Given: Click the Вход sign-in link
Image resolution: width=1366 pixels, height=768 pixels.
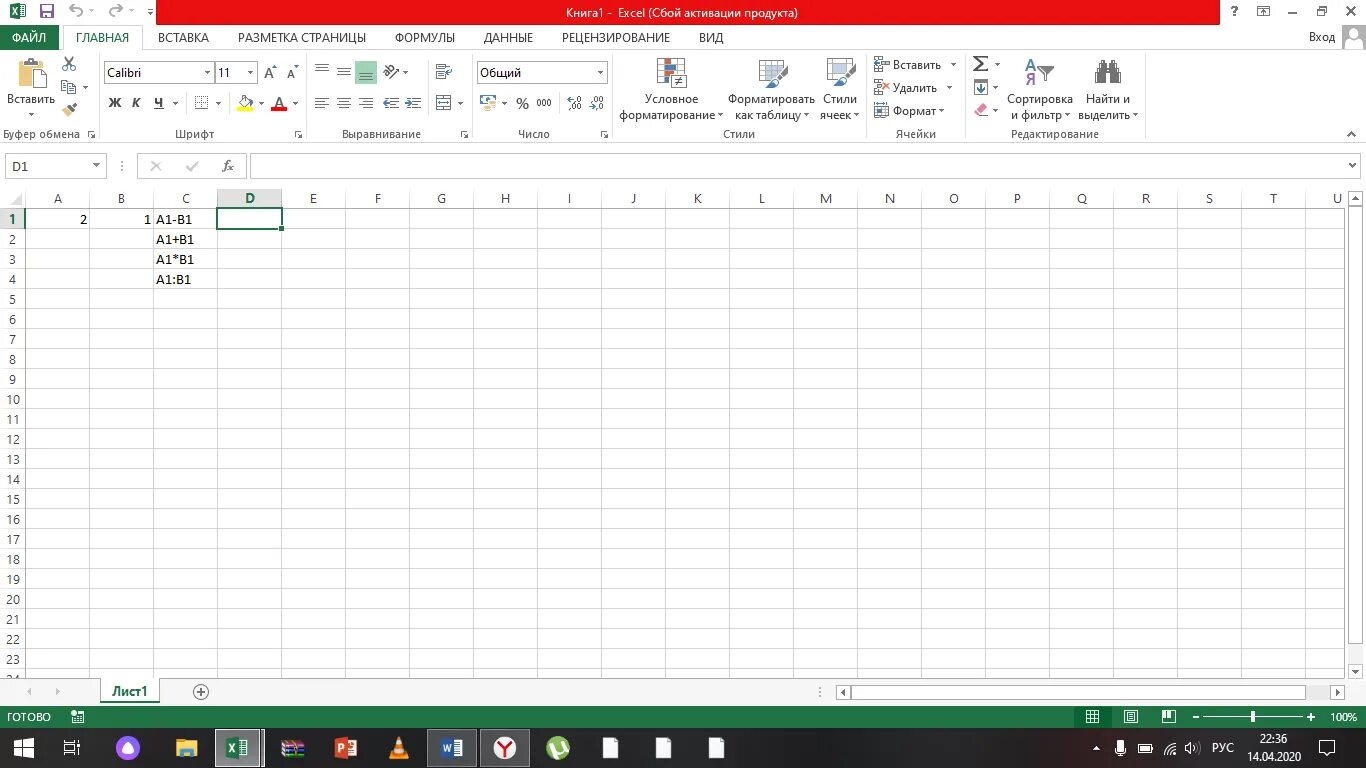Looking at the screenshot, I should pos(1322,37).
